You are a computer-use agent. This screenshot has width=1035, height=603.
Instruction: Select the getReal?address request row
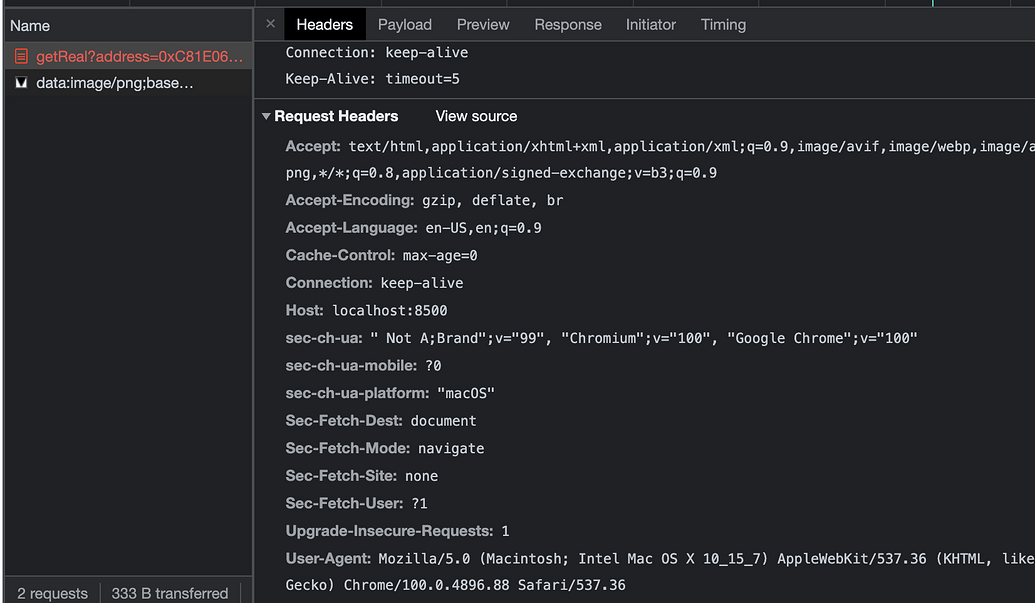click(139, 57)
